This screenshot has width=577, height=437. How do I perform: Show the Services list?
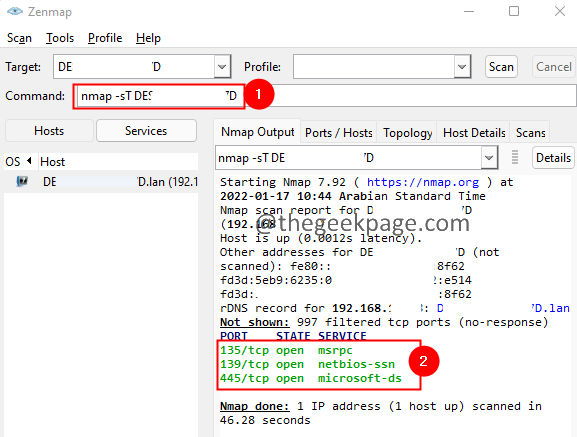[146, 131]
